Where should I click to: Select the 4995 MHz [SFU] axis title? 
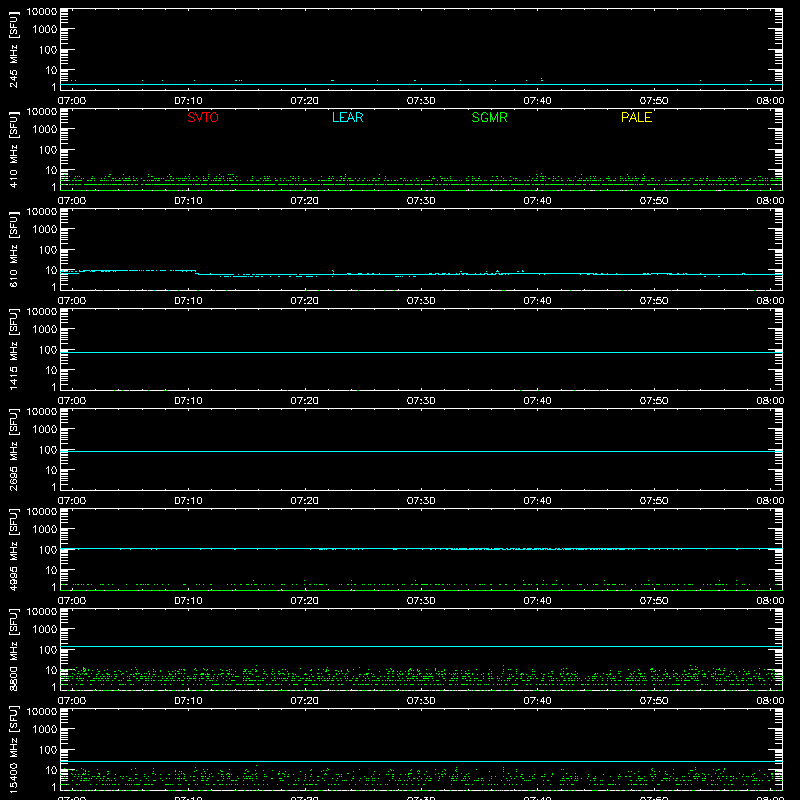click(13, 549)
